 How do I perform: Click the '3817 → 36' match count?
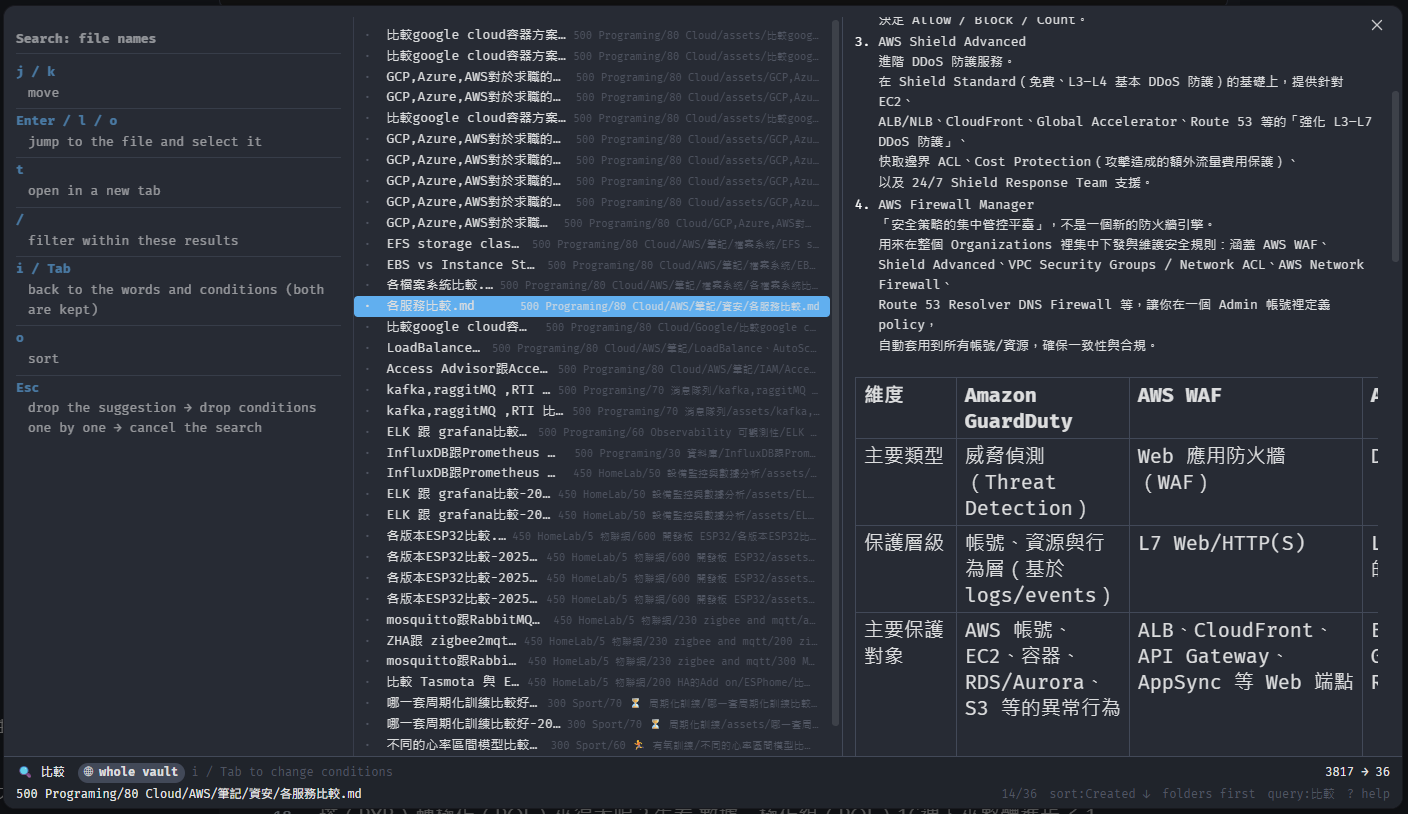pos(1357,772)
